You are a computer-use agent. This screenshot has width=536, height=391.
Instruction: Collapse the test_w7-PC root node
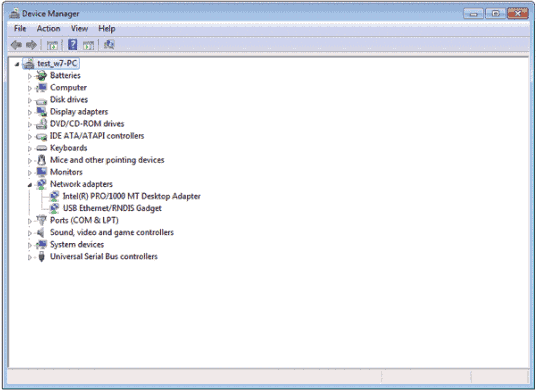(17, 64)
